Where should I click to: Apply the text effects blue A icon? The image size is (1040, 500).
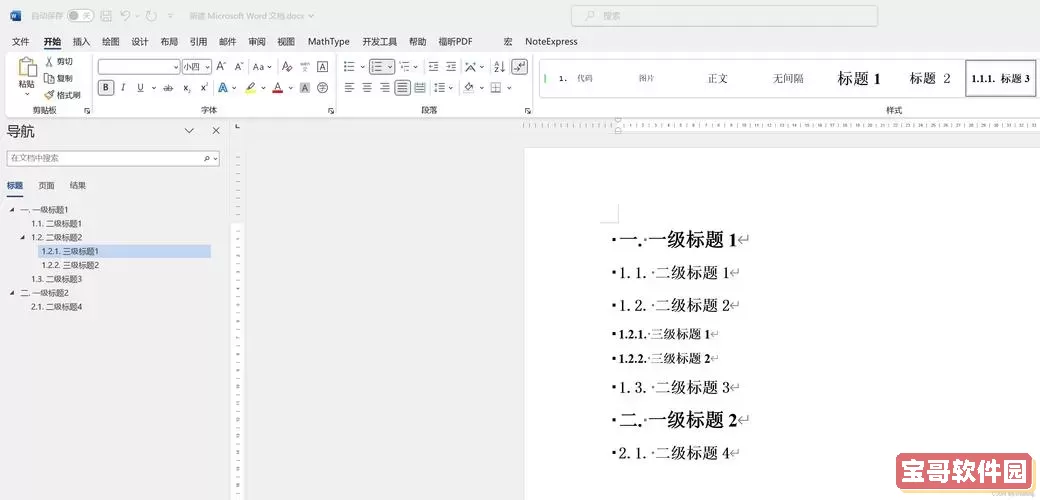[x=223, y=88]
